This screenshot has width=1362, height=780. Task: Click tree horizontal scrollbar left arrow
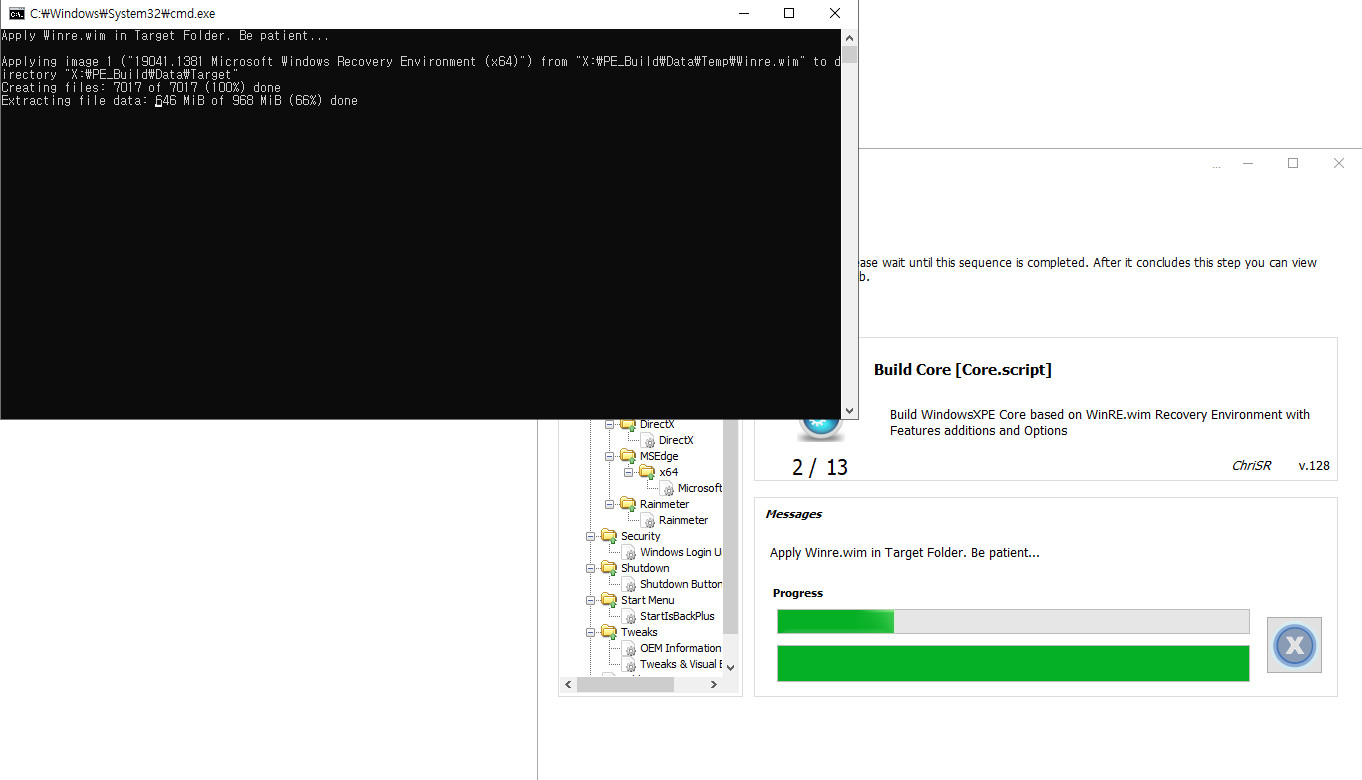point(568,685)
